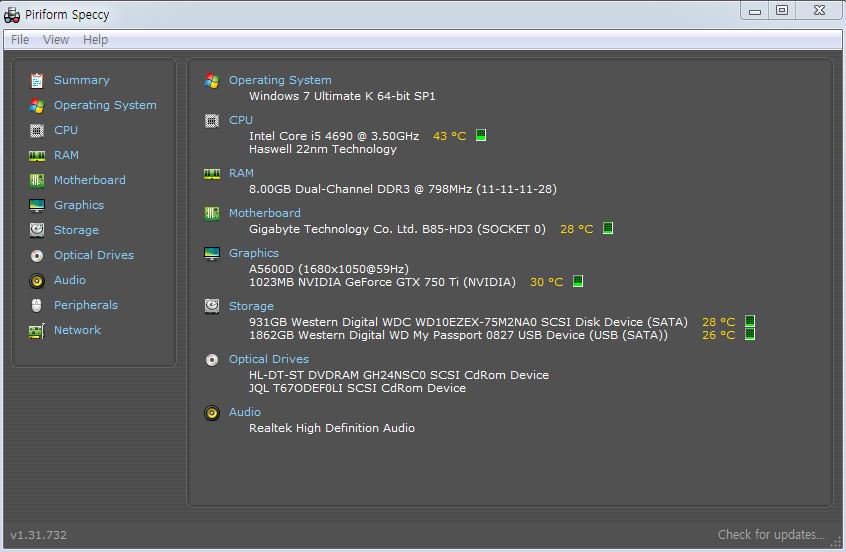Click the Motherboard icon in sidebar

tap(37, 180)
